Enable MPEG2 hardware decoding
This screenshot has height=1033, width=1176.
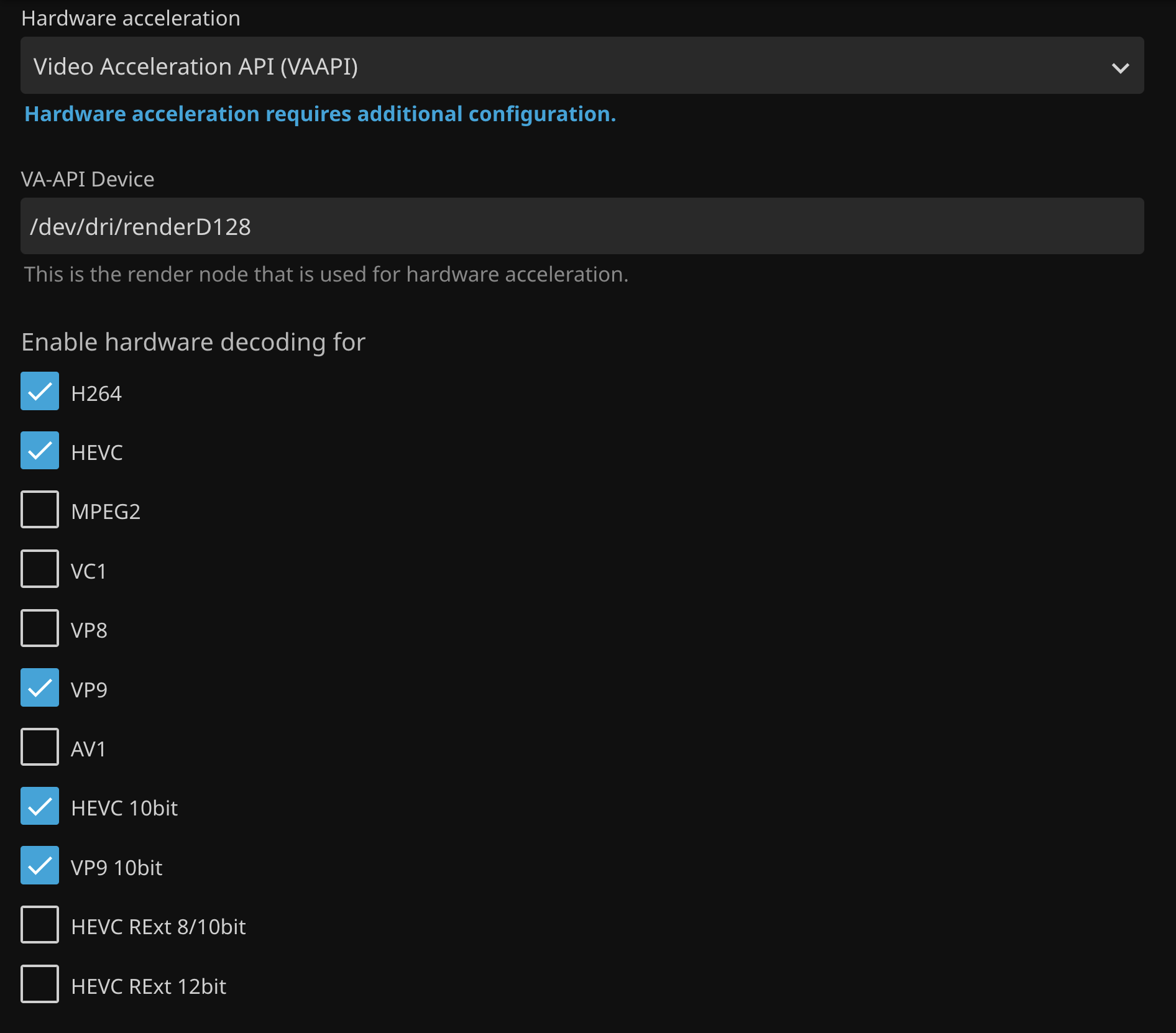click(40, 510)
